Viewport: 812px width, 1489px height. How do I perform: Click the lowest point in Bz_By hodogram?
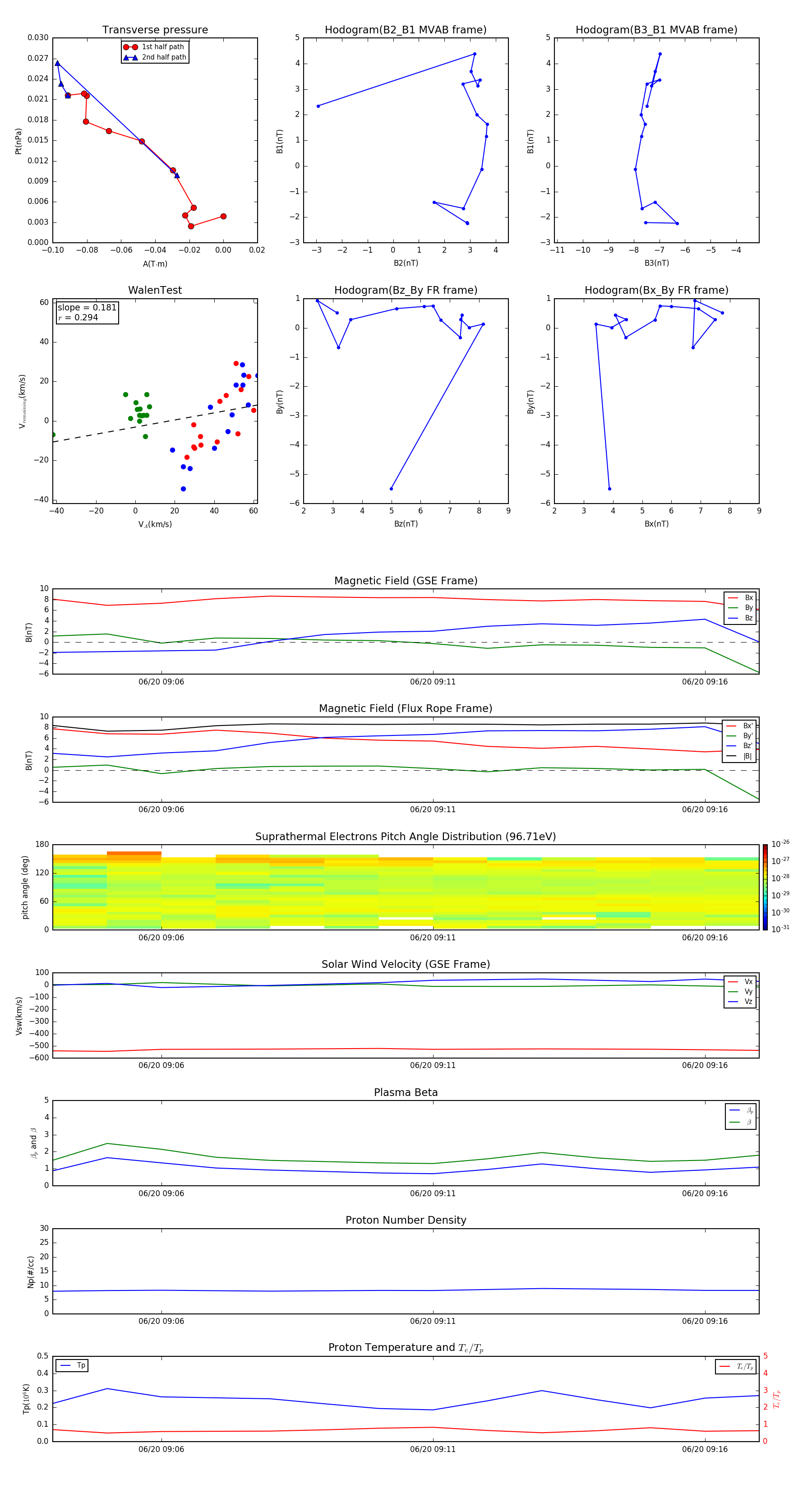[391, 489]
